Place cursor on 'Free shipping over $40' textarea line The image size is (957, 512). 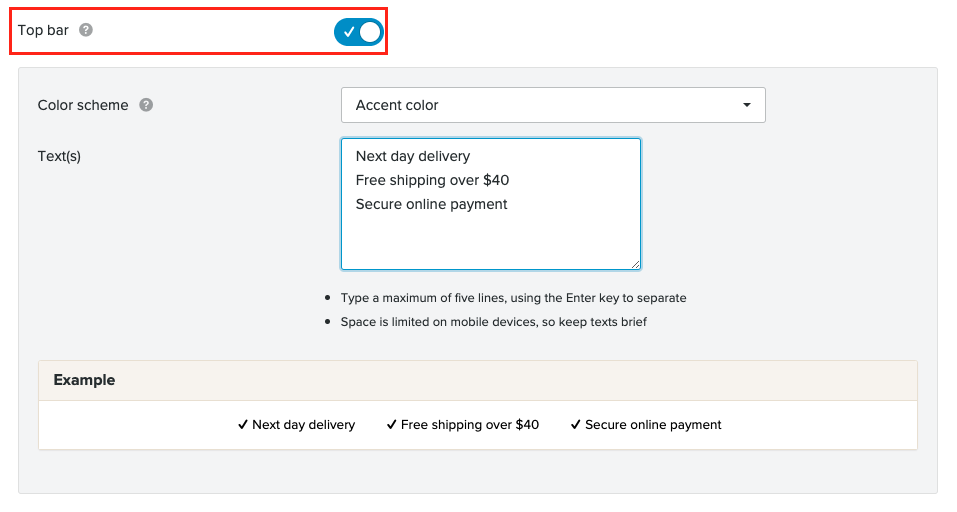tap(432, 180)
